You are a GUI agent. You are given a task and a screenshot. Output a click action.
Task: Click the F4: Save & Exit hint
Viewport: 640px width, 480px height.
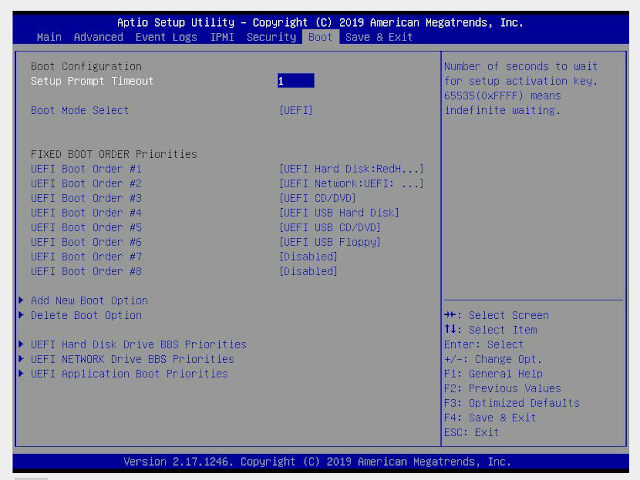(x=490, y=418)
